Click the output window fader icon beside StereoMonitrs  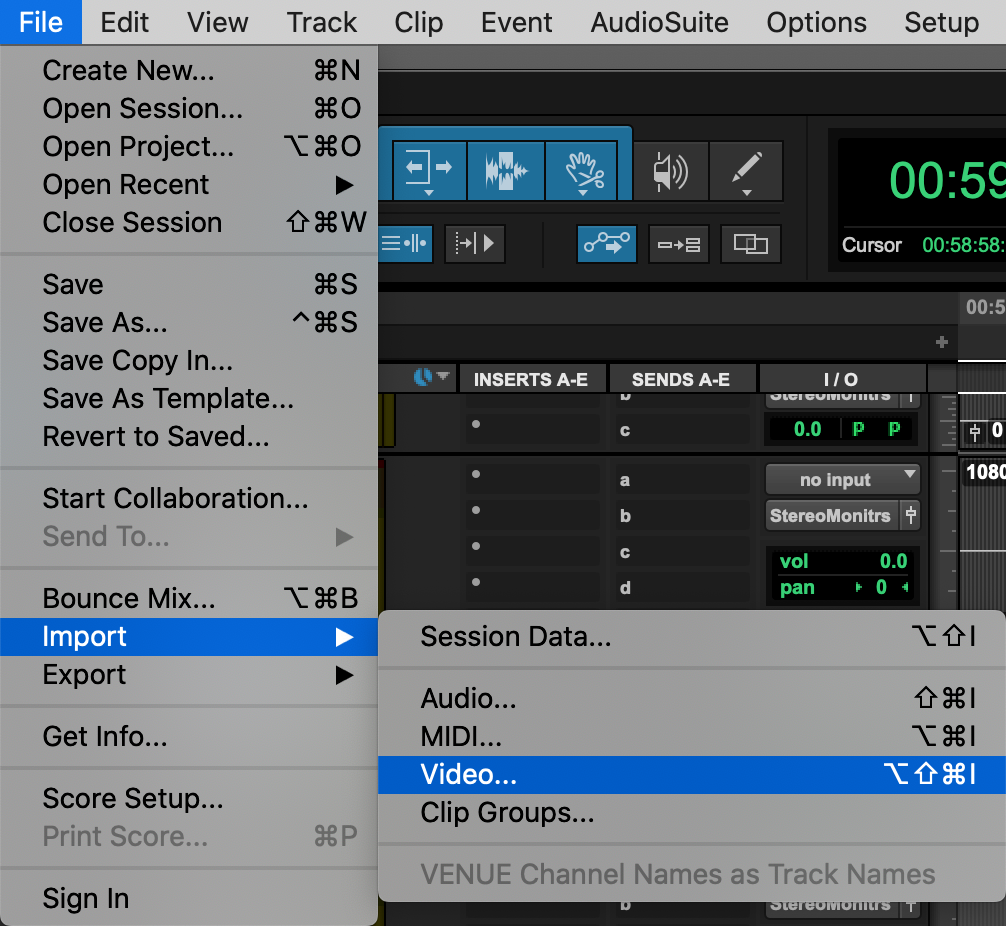[x=910, y=515]
